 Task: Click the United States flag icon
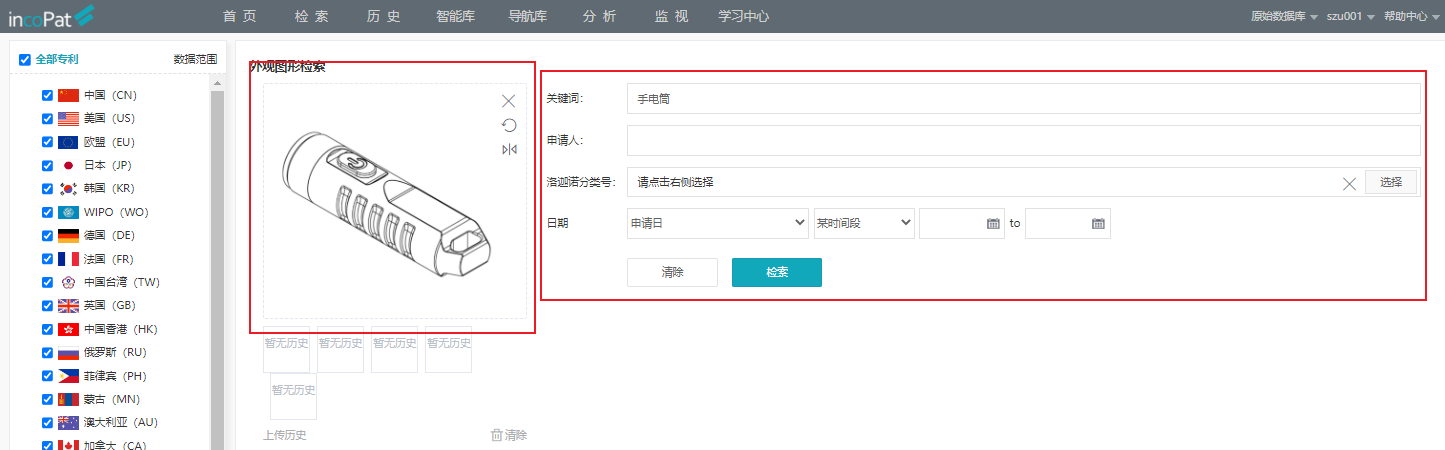coord(68,119)
